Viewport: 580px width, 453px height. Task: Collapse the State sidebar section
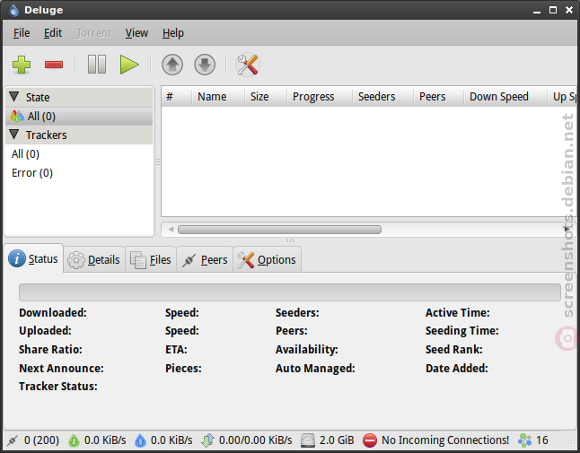pos(14,97)
